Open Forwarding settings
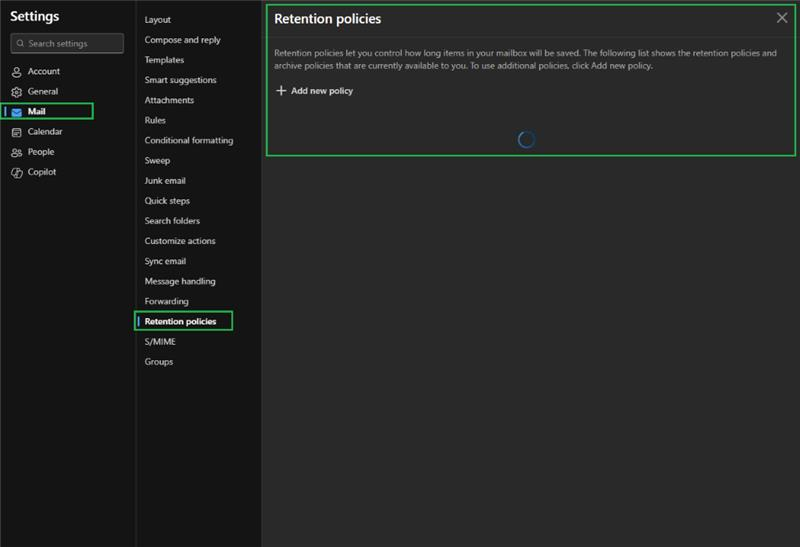Image resolution: width=800 pixels, height=547 pixels. coord(166,301)
